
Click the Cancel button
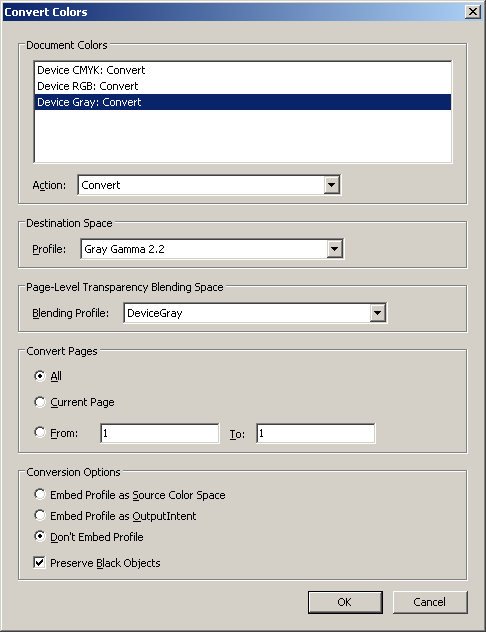pos(430,602)
